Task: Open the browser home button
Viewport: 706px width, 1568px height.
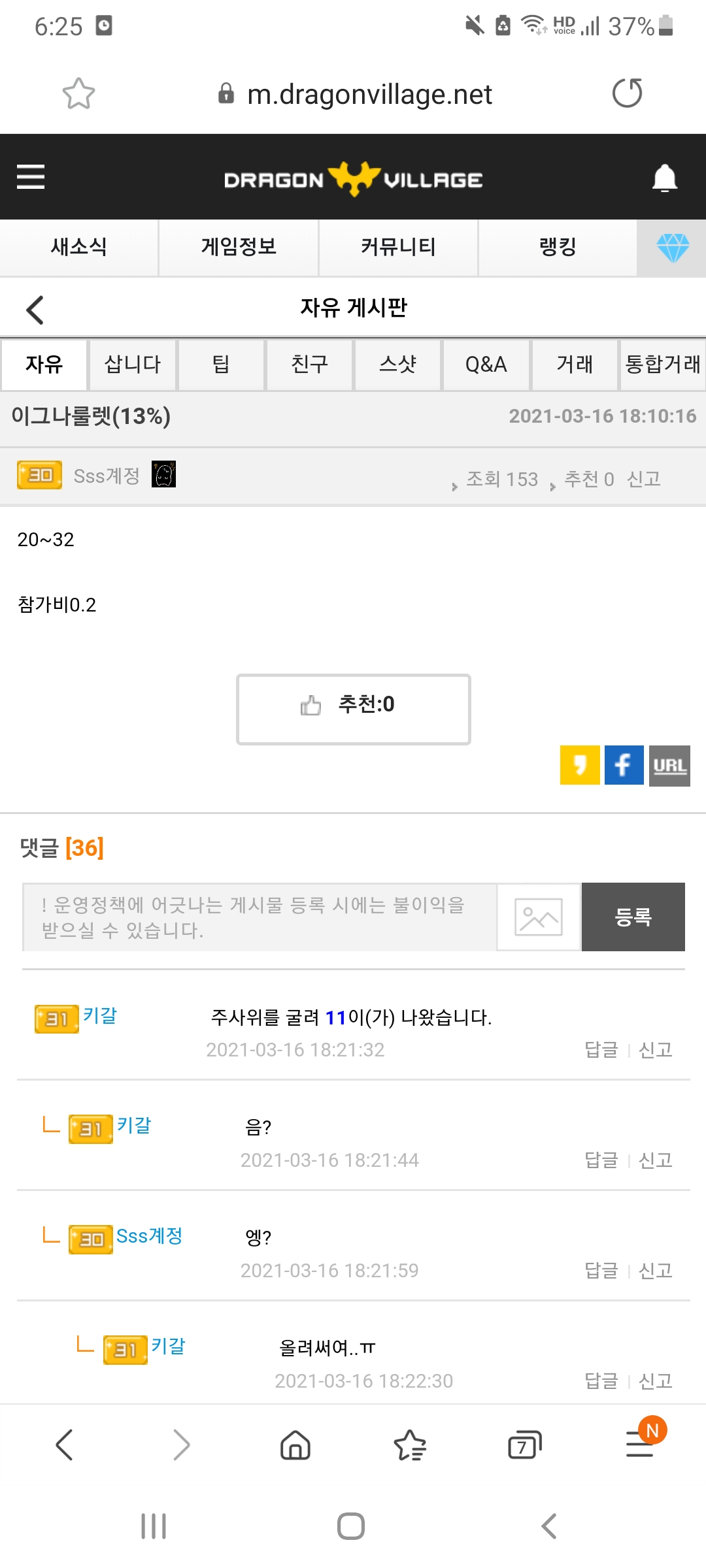Action: click(295, 1445)
